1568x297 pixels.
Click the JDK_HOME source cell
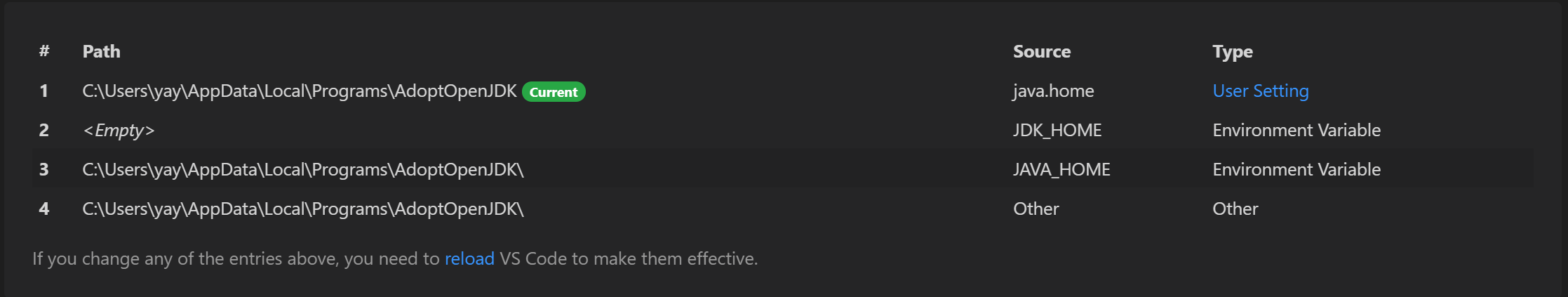1057,131
